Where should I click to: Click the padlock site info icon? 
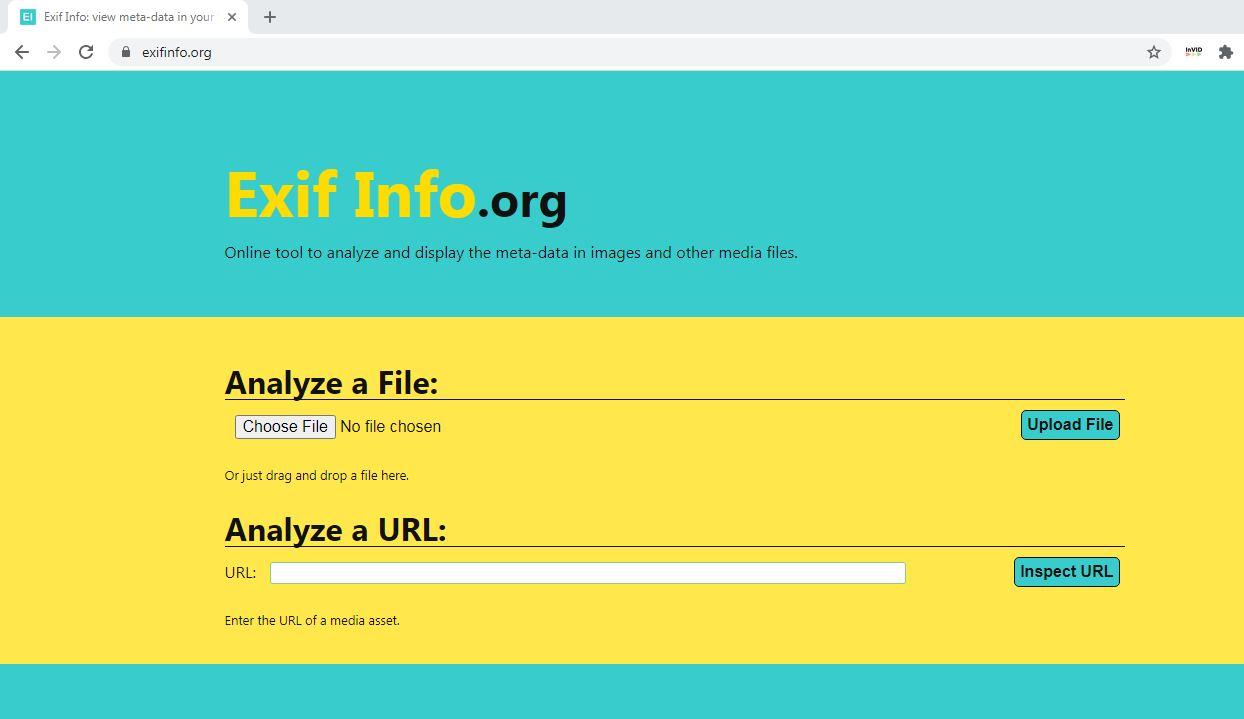pyautogui.click(x=126, y=52)
